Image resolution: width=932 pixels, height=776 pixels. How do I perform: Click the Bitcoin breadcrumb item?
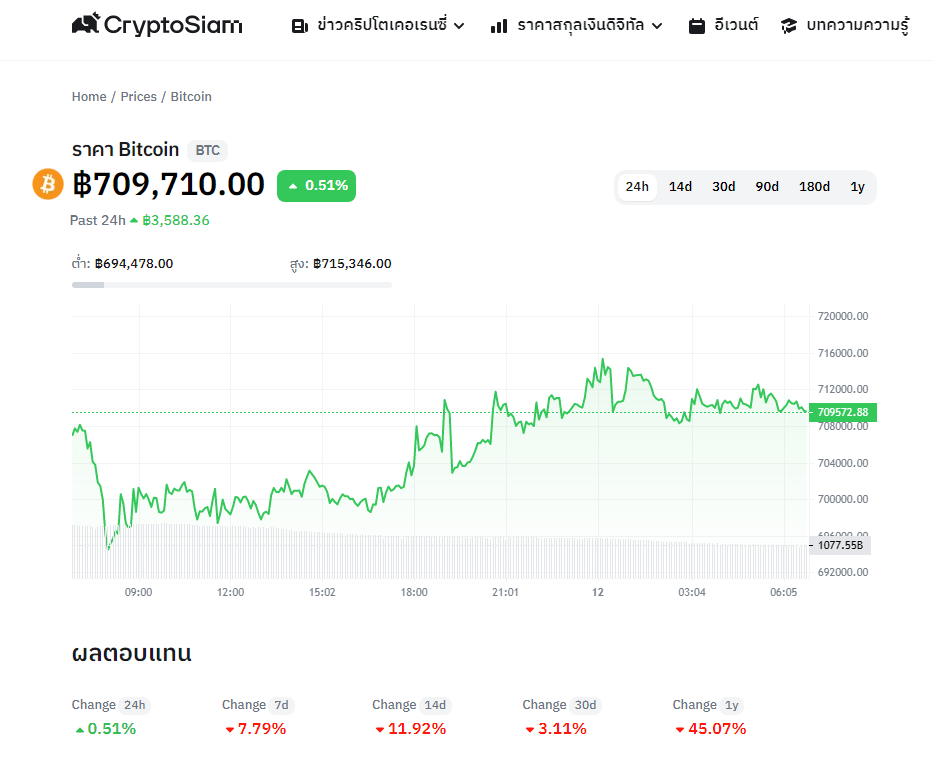(x=191, y=97)
